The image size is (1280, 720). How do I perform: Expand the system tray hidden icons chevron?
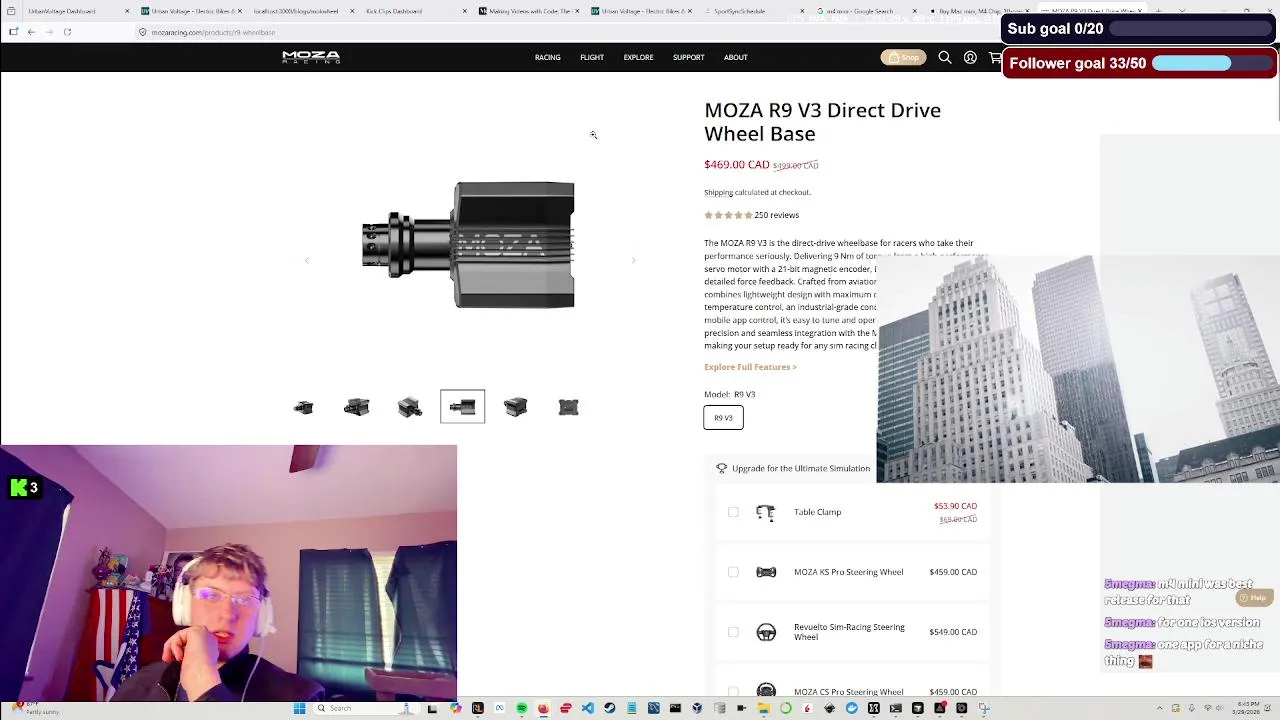[x=1160, y=708]
